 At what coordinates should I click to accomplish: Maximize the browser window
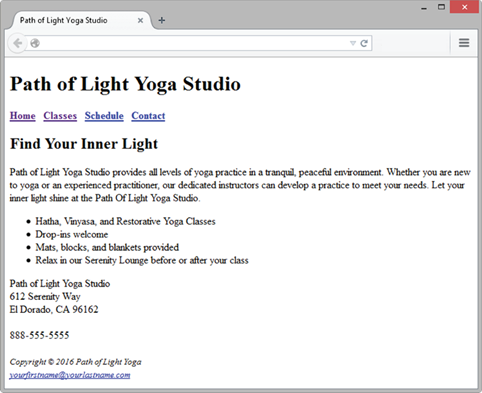tap(441, 7)
